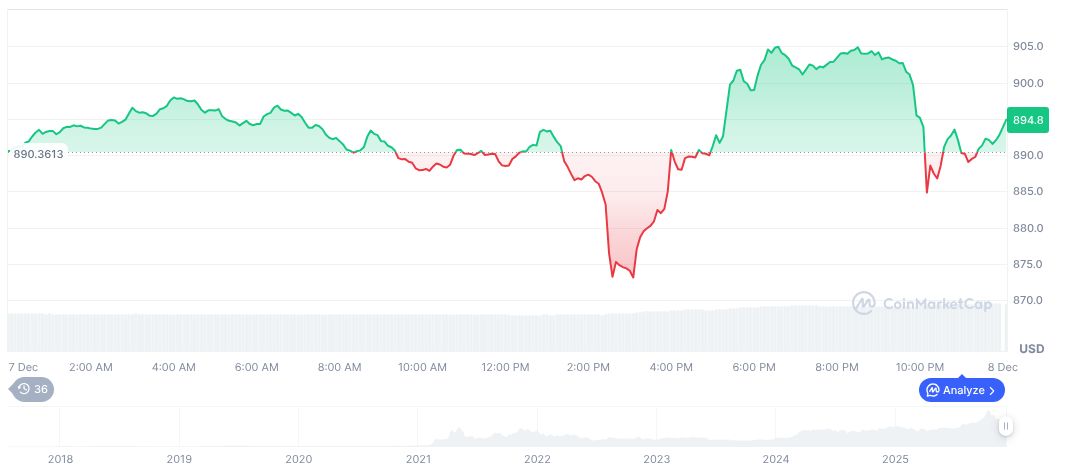This screenshot has width=1072, height=470.
Task: Select the 10:00 AM time axis label
Action: point(422,367)
